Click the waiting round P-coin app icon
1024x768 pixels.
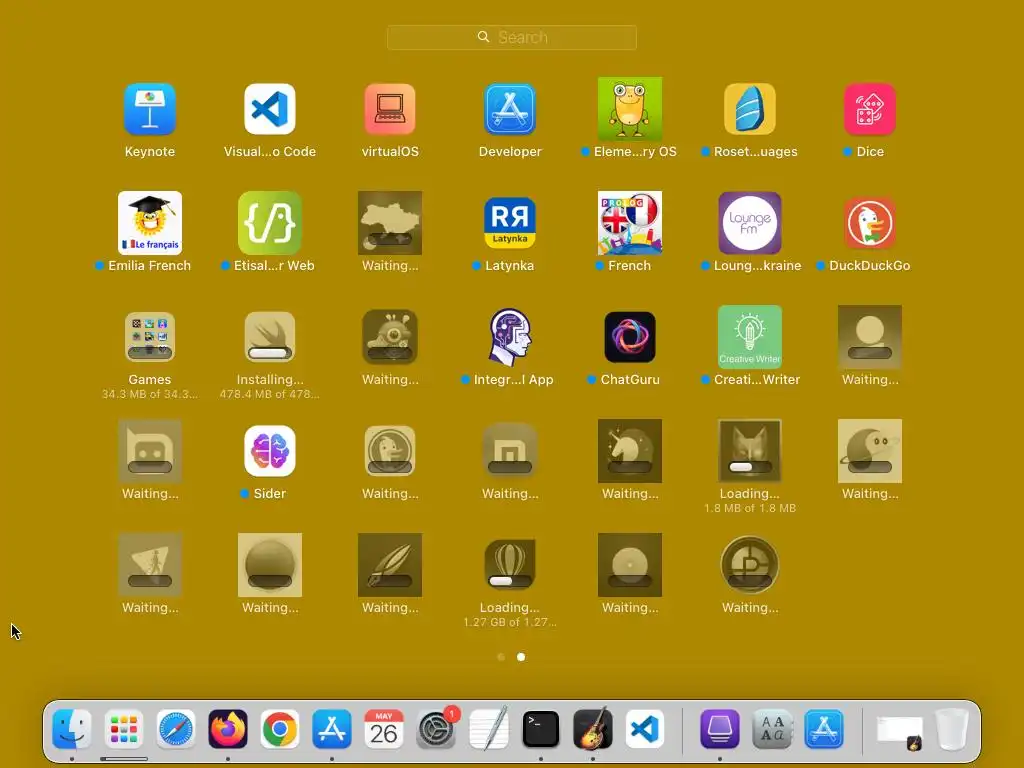[750, 565]
